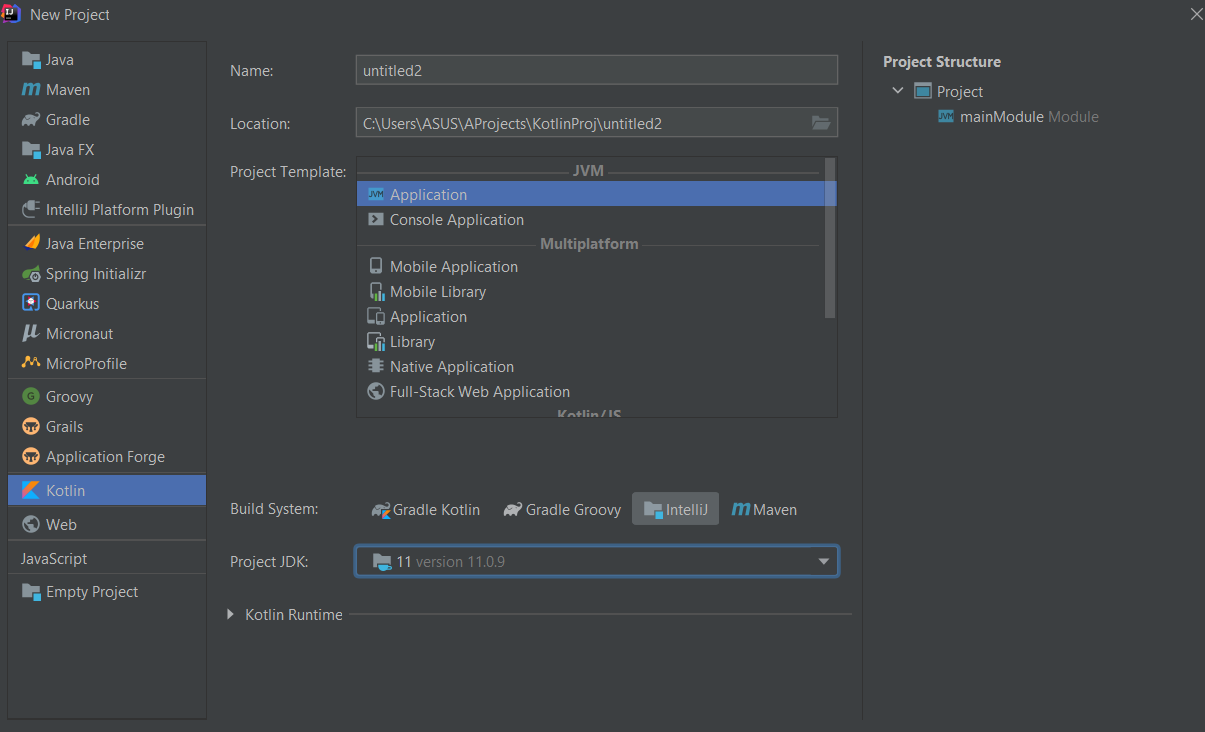Open the Project JDK dropdown

coord(823,562)
